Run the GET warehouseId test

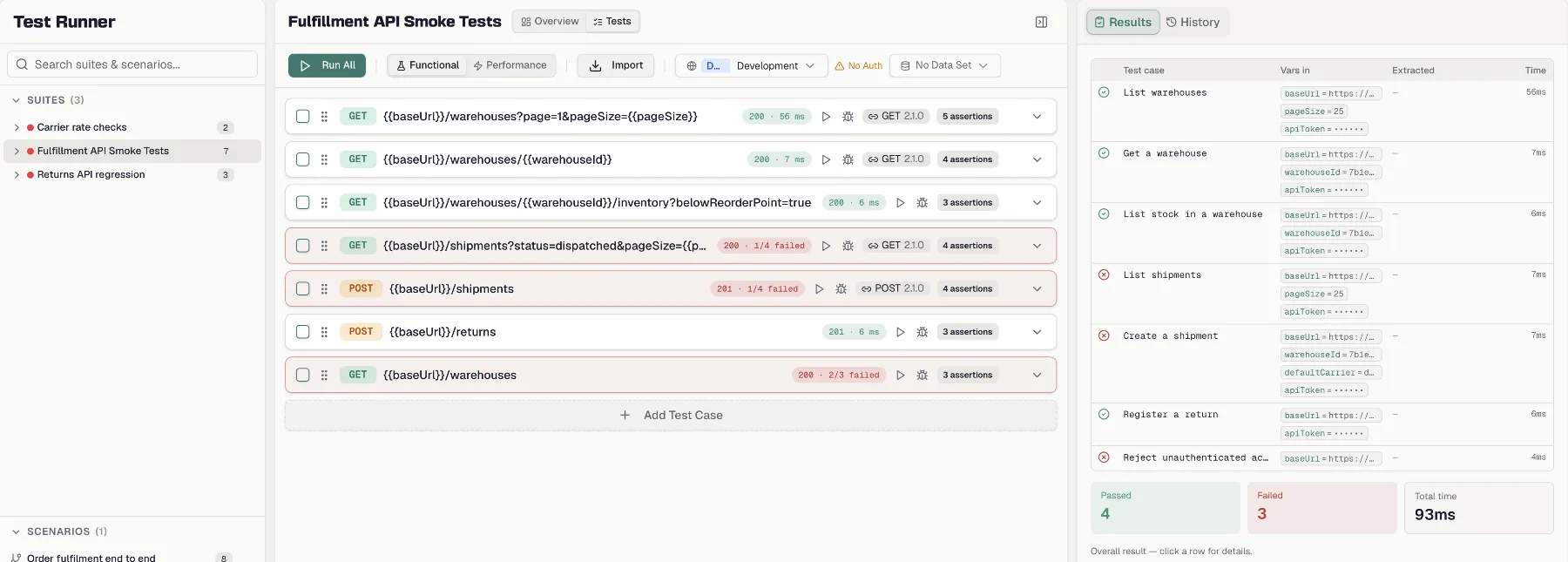(826, 159)
